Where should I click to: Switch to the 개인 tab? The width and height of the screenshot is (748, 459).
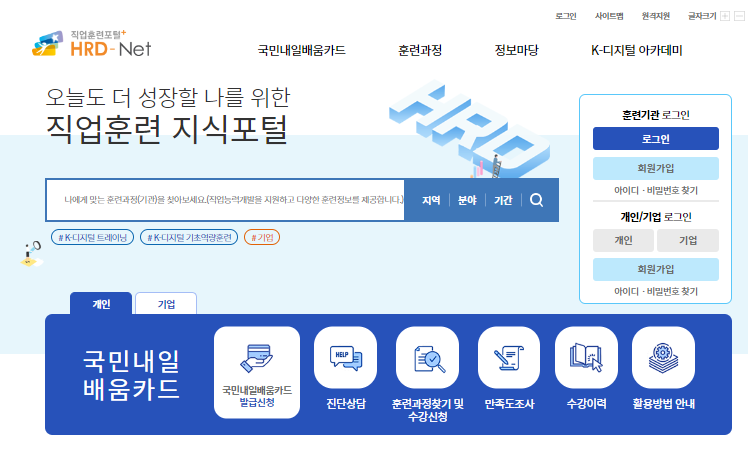tap(101, 303)
